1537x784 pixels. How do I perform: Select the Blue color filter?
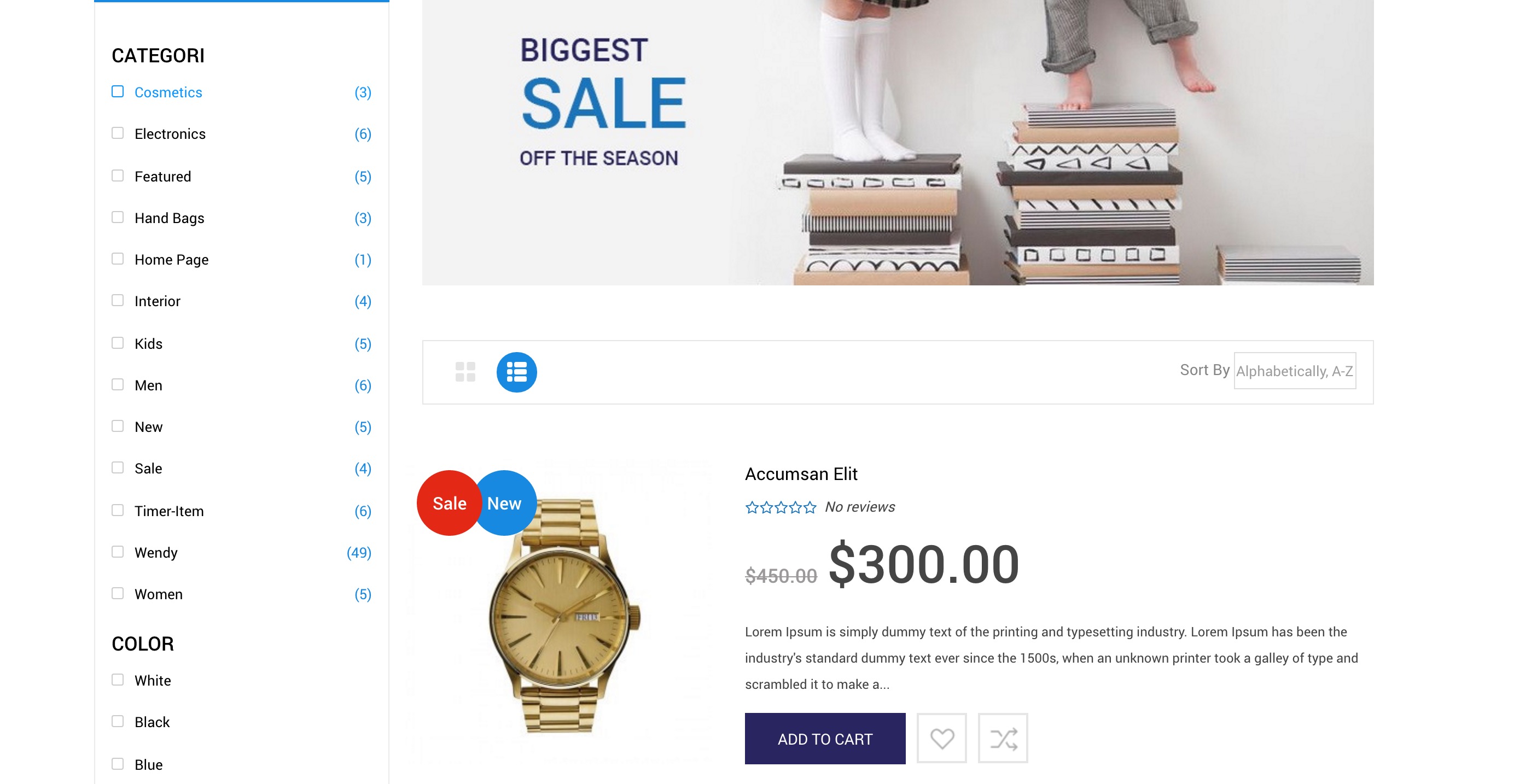[118, 764]
